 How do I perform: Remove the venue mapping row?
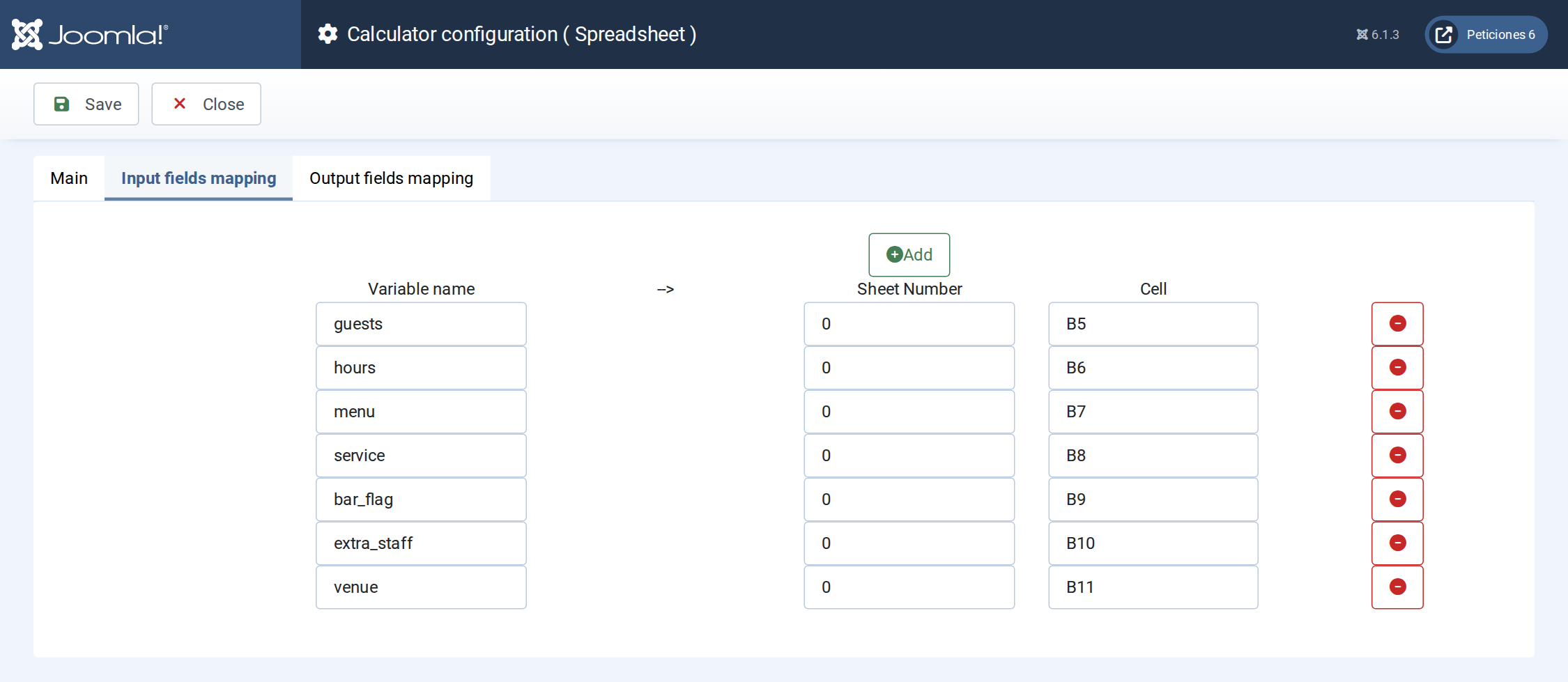pyautogui.click(x=1397, y=587)
